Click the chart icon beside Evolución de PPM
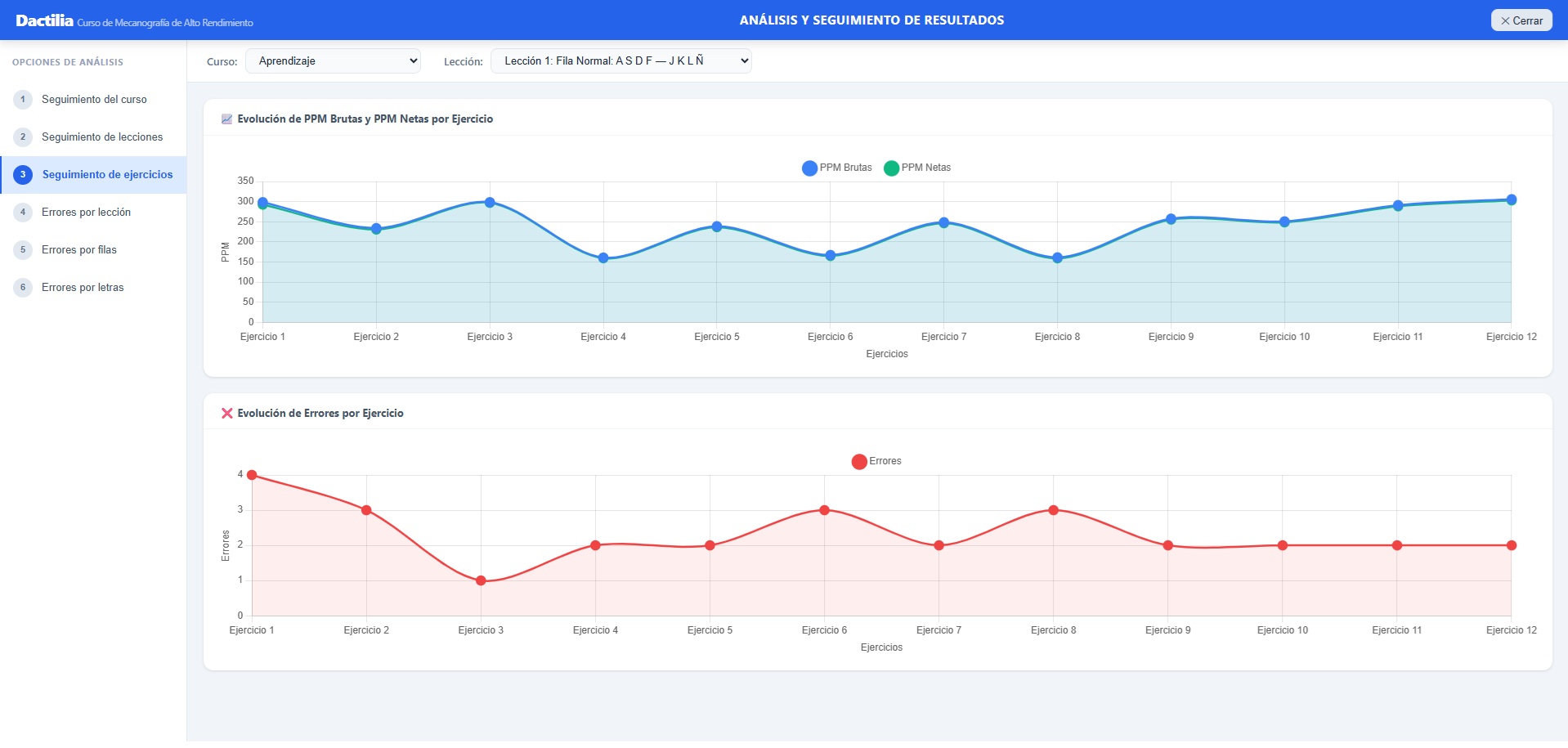Screen dimensions: 1568x748 226,119
